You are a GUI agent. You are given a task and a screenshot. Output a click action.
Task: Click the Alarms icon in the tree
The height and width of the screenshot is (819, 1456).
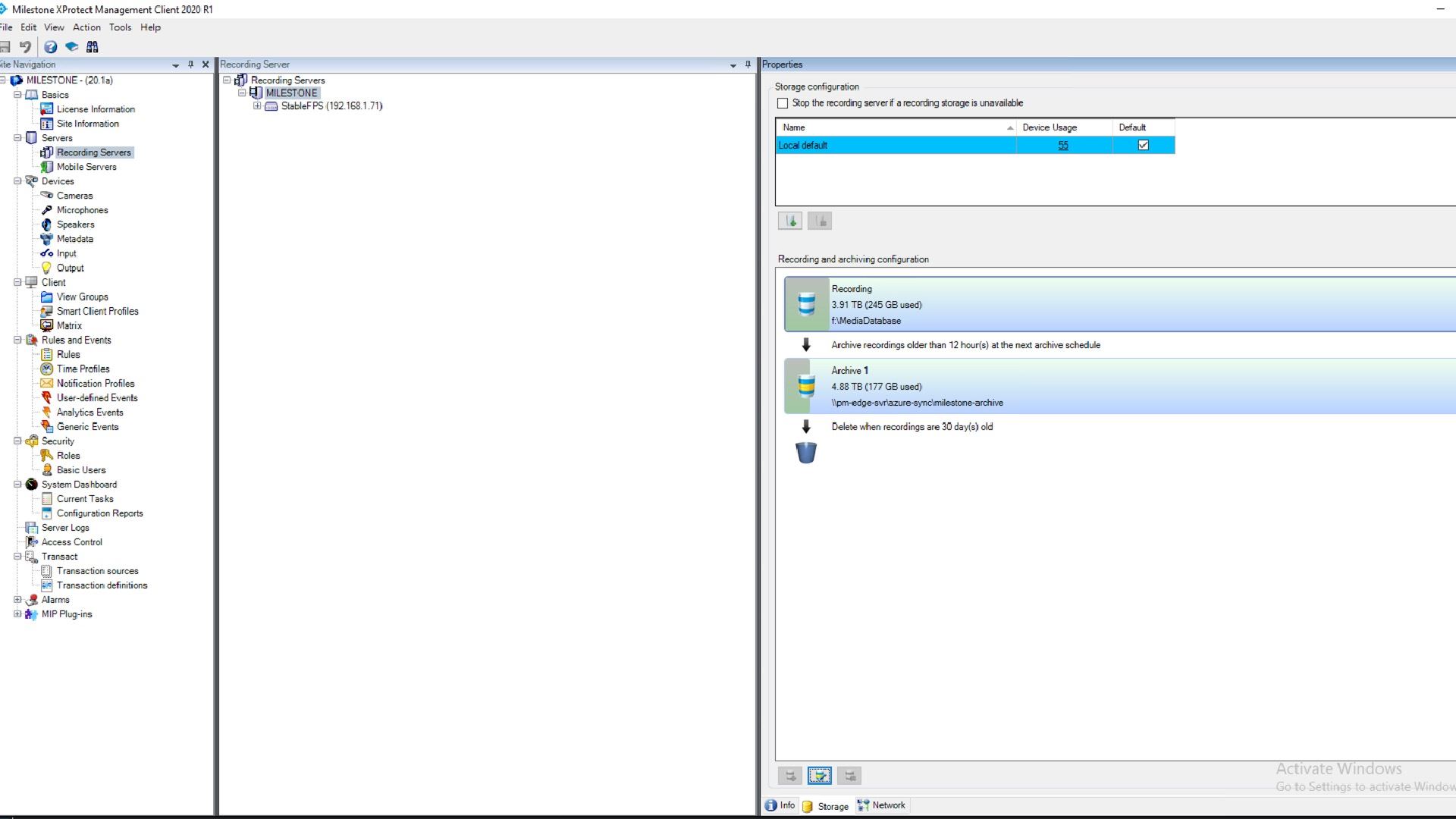point(32,600)
